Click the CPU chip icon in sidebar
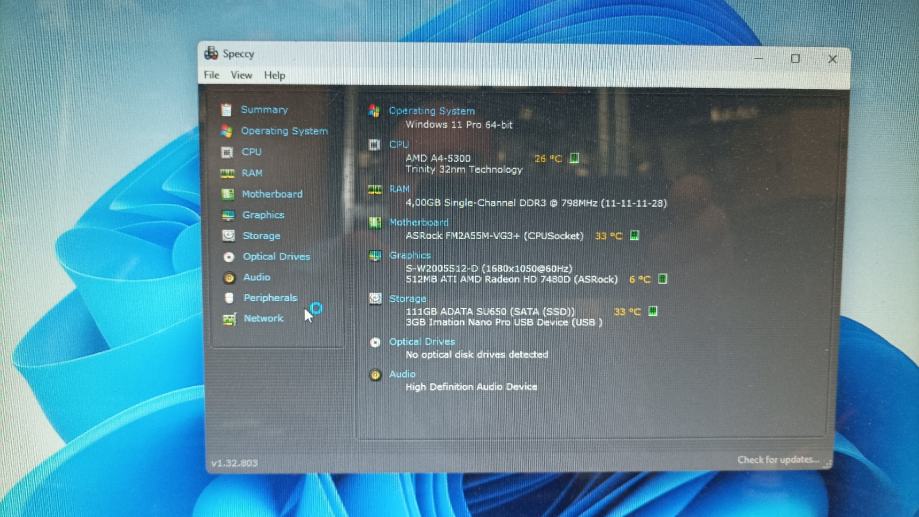 [x=227, y=152]
